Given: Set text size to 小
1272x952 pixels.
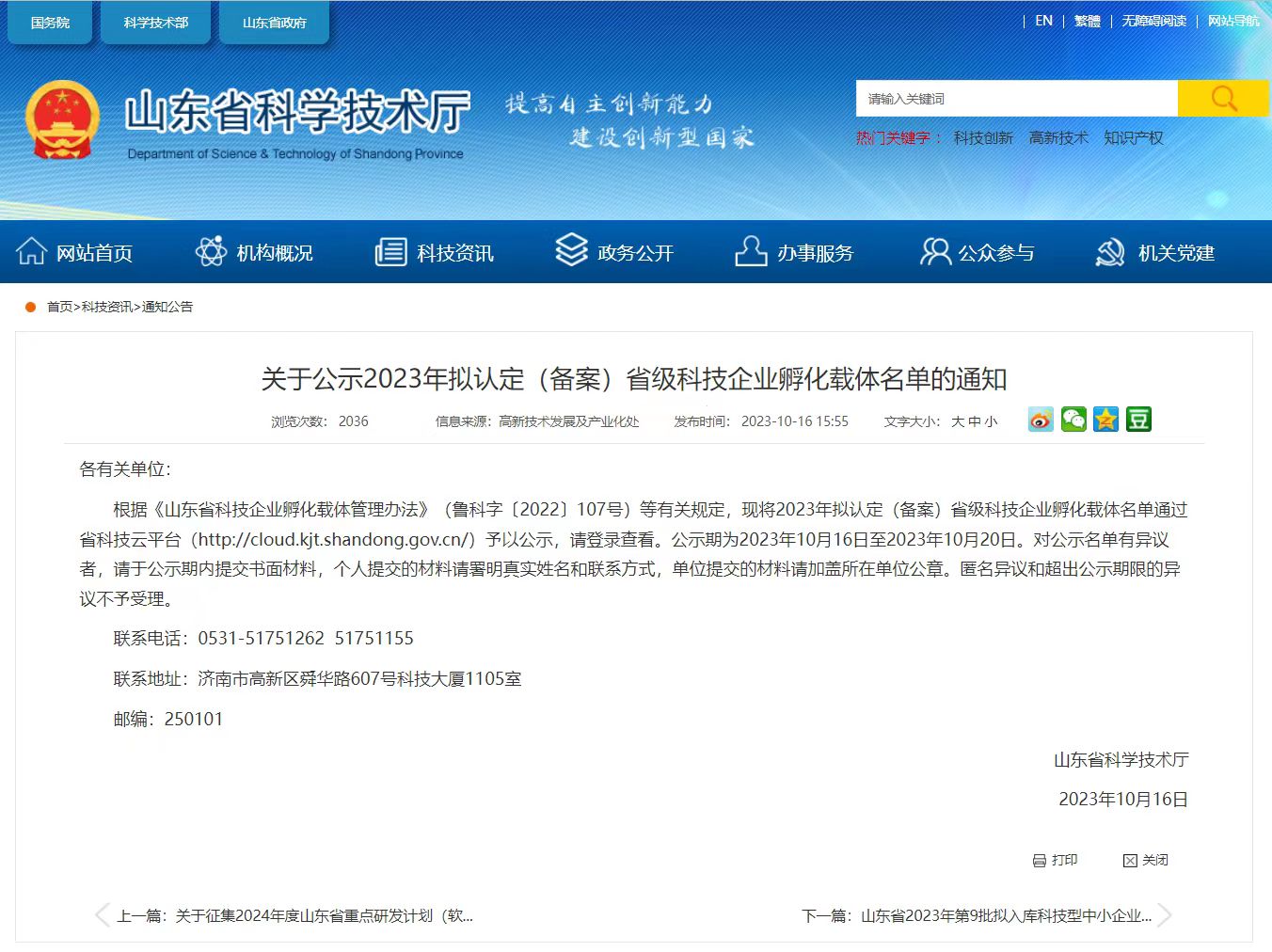Looking at the screenshot, I should pos(991,421).
